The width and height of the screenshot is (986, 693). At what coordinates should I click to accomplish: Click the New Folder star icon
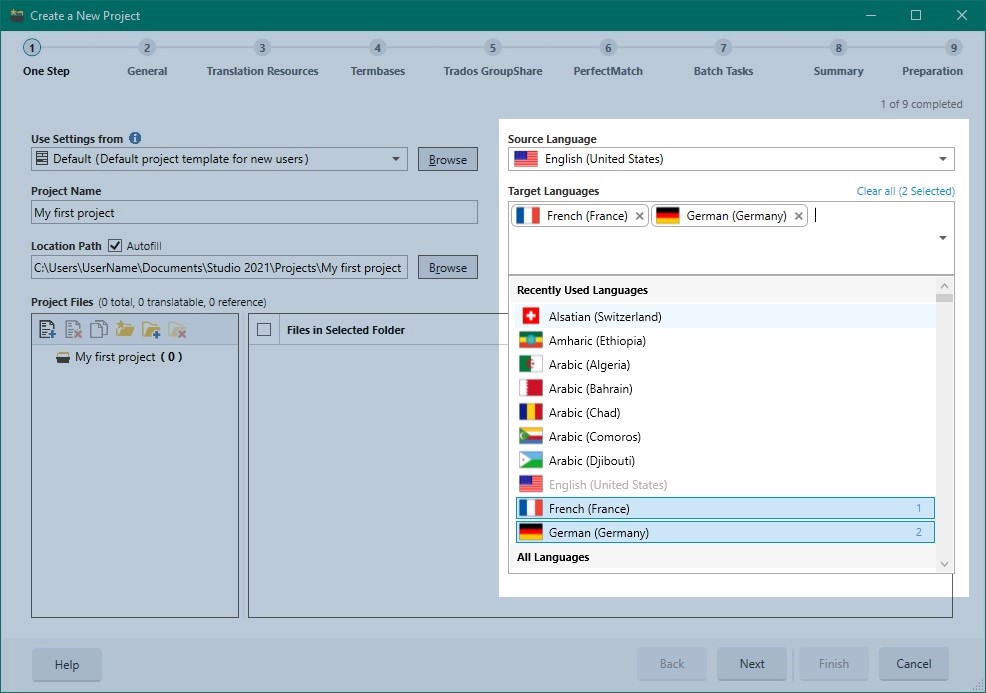[125, 329]
